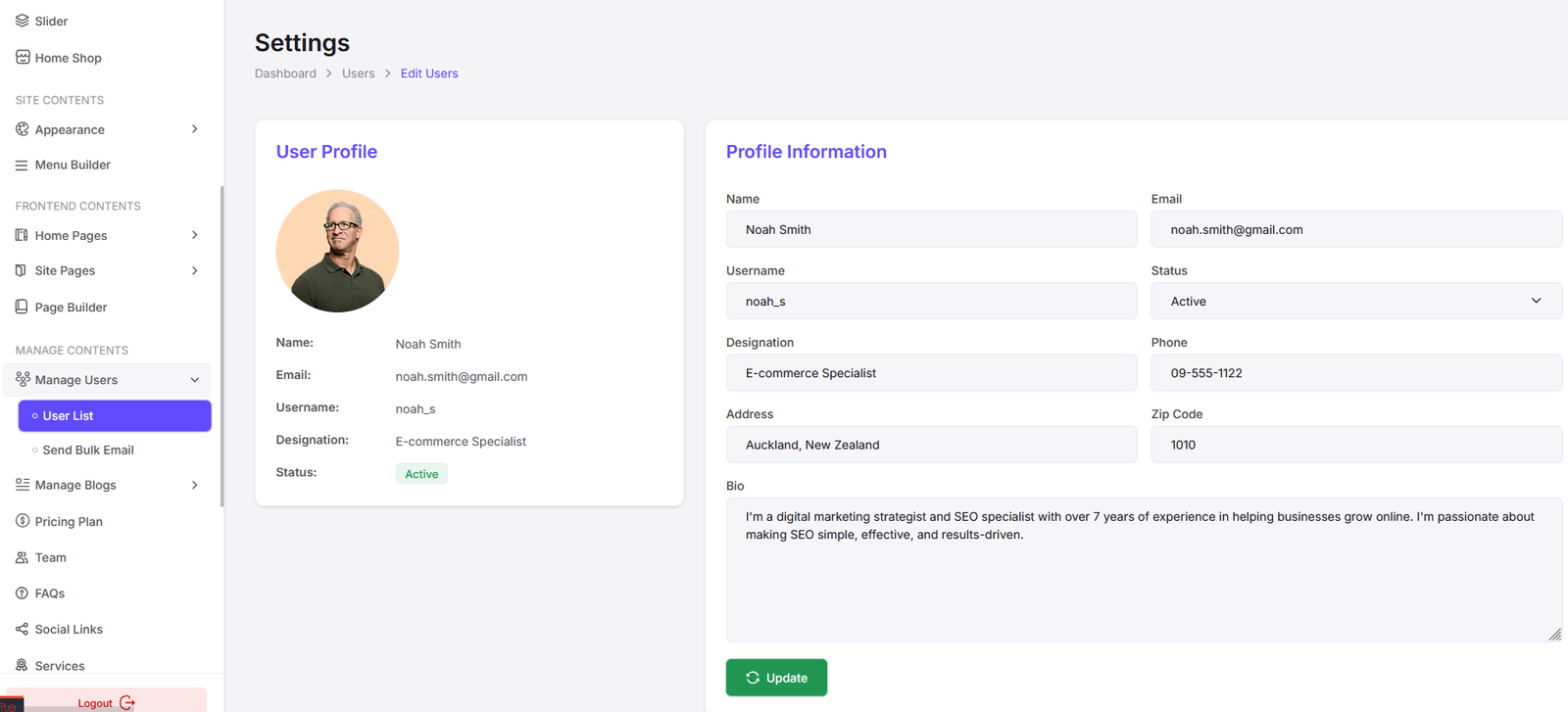Navigate to Users breadcrumb link
1568x712 pixels.
[358, 73]
